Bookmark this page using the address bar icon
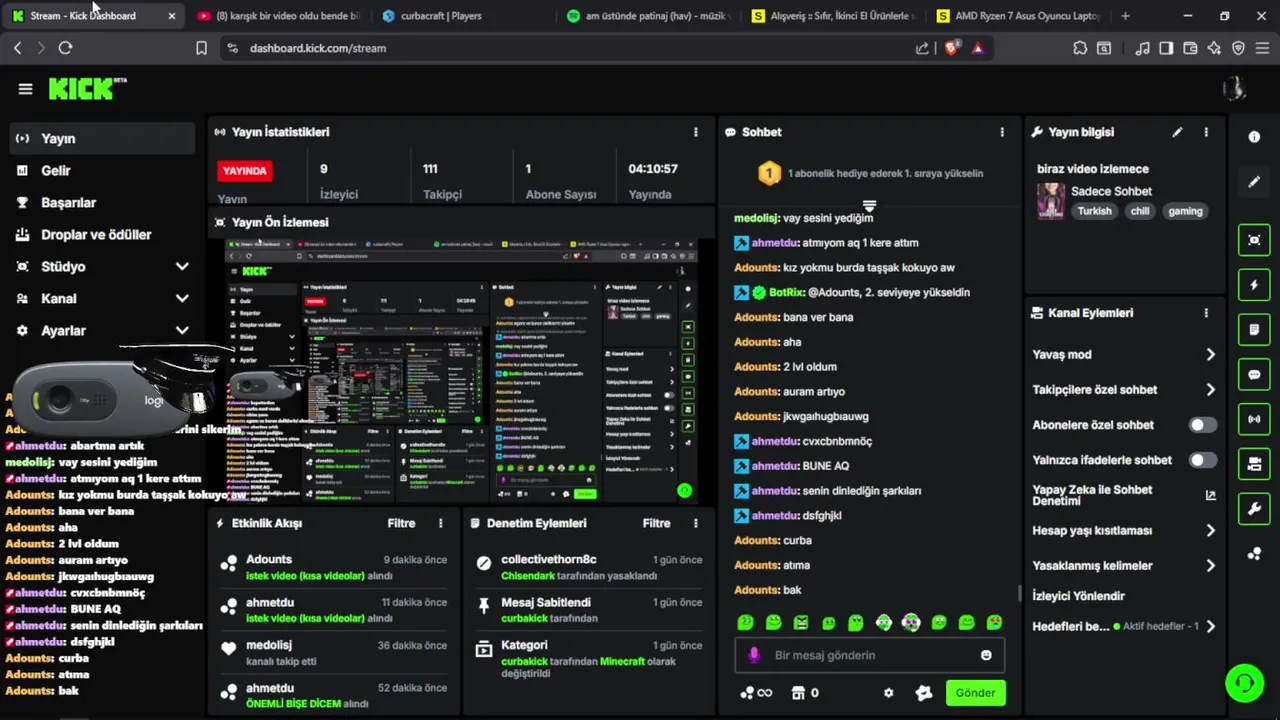This screenshot has width=1280, height=720. click(x=201, y=48)
